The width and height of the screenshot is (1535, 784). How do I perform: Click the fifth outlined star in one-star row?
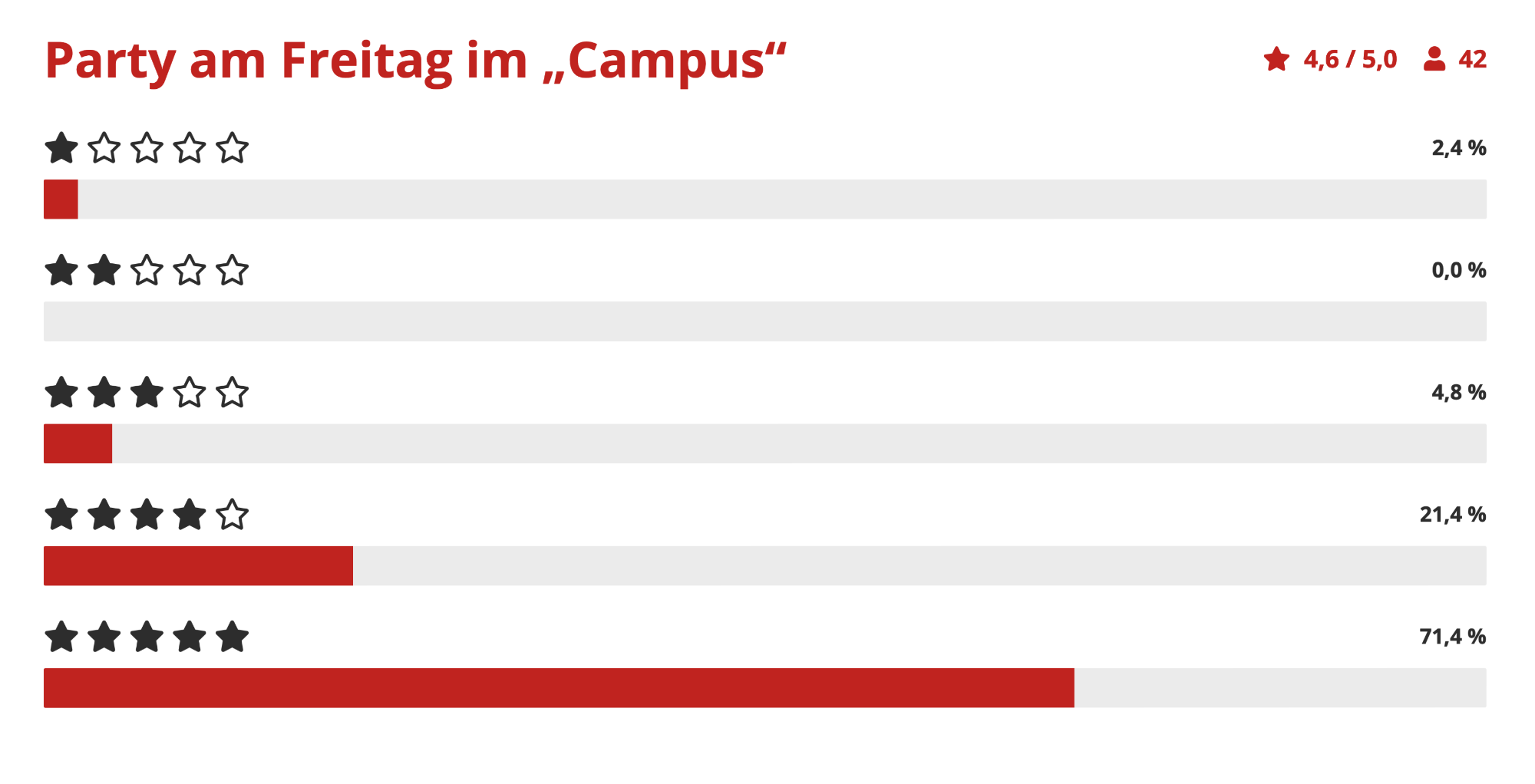click(232, 148)
